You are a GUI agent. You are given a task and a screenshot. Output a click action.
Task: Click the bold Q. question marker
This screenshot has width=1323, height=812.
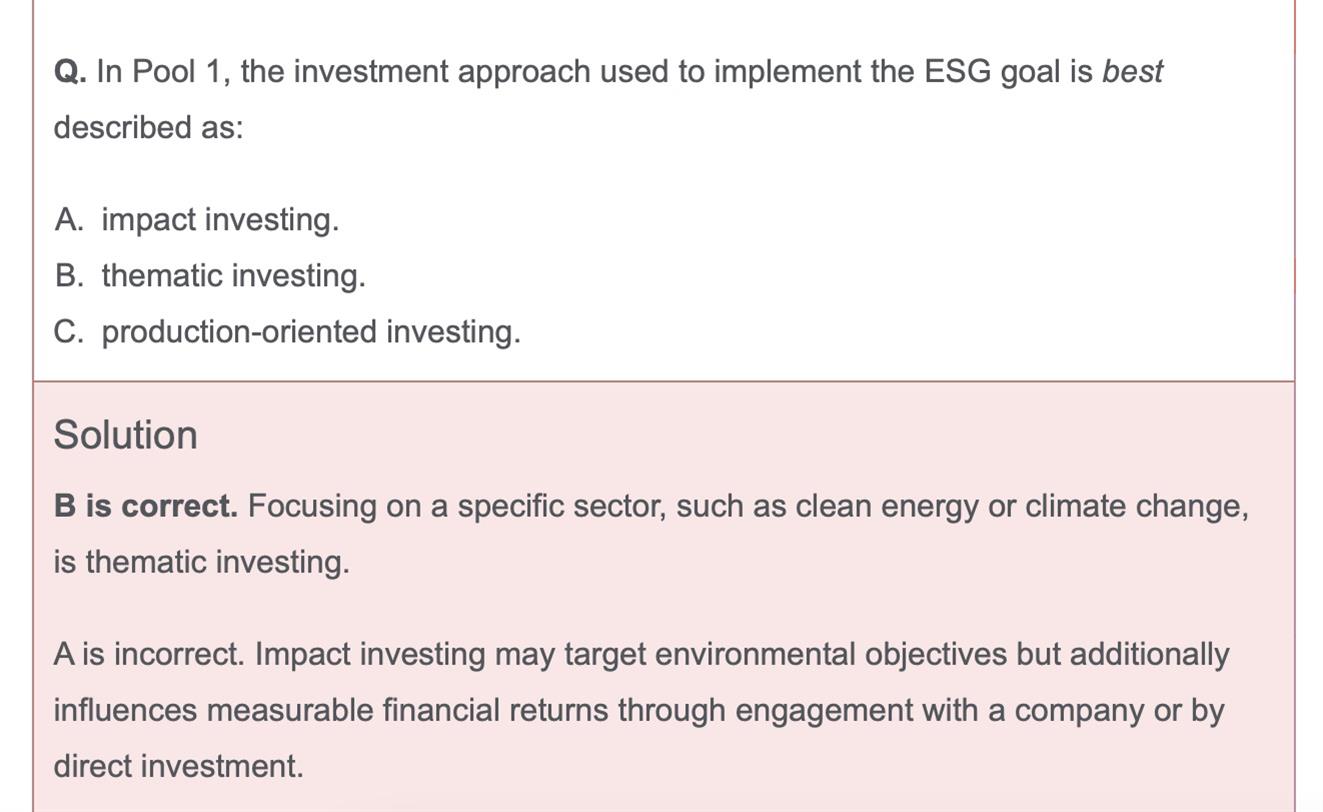[70, 72]
